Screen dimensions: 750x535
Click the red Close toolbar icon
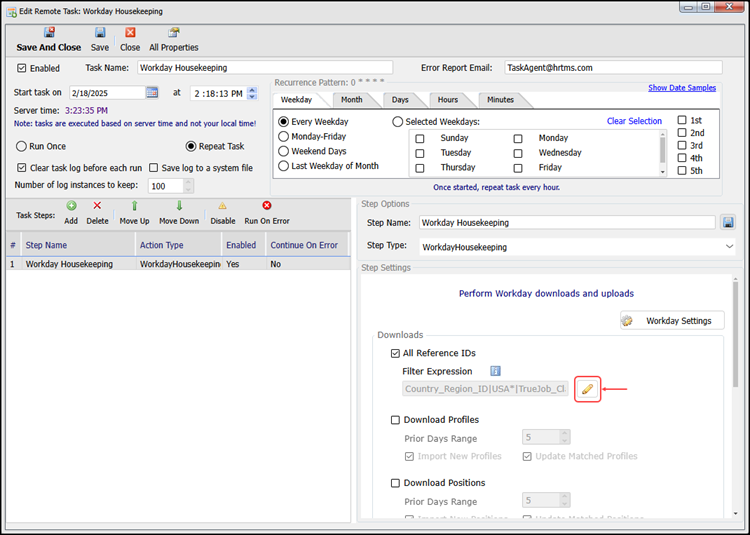click(130, 33)
